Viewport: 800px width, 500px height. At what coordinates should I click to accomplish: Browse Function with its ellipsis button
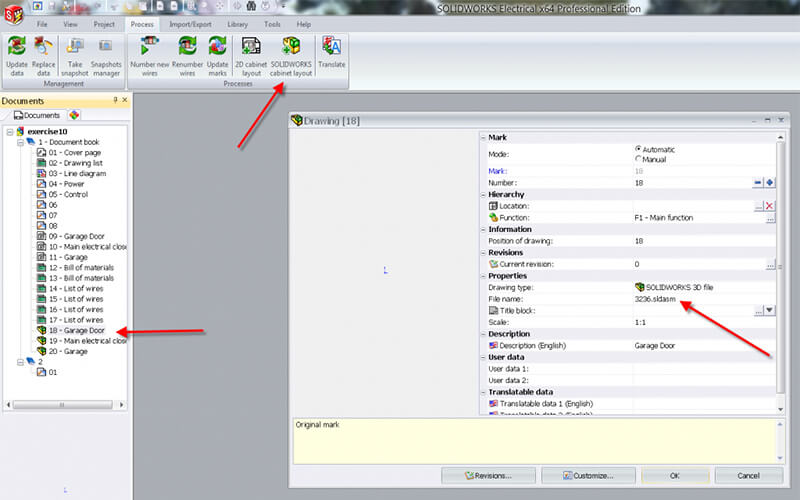(770, 218)
